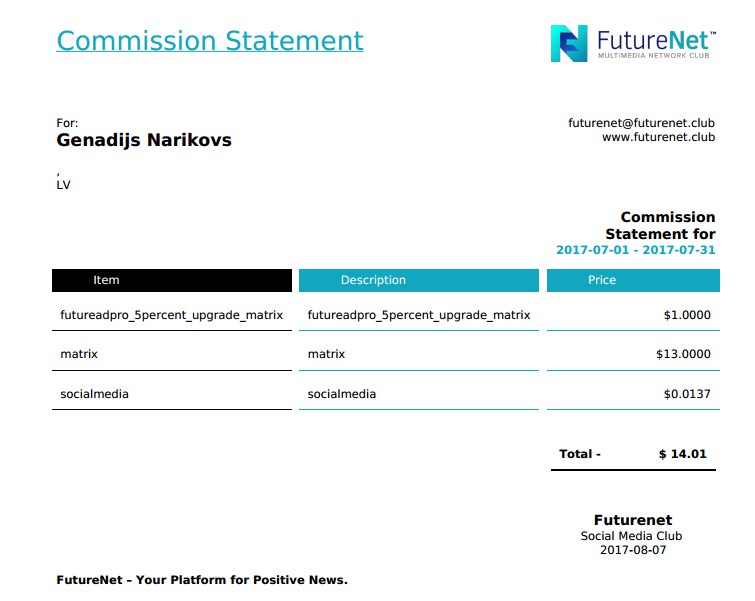
Task: Click the FutureNet logo icon
Action: pos(569,43)
